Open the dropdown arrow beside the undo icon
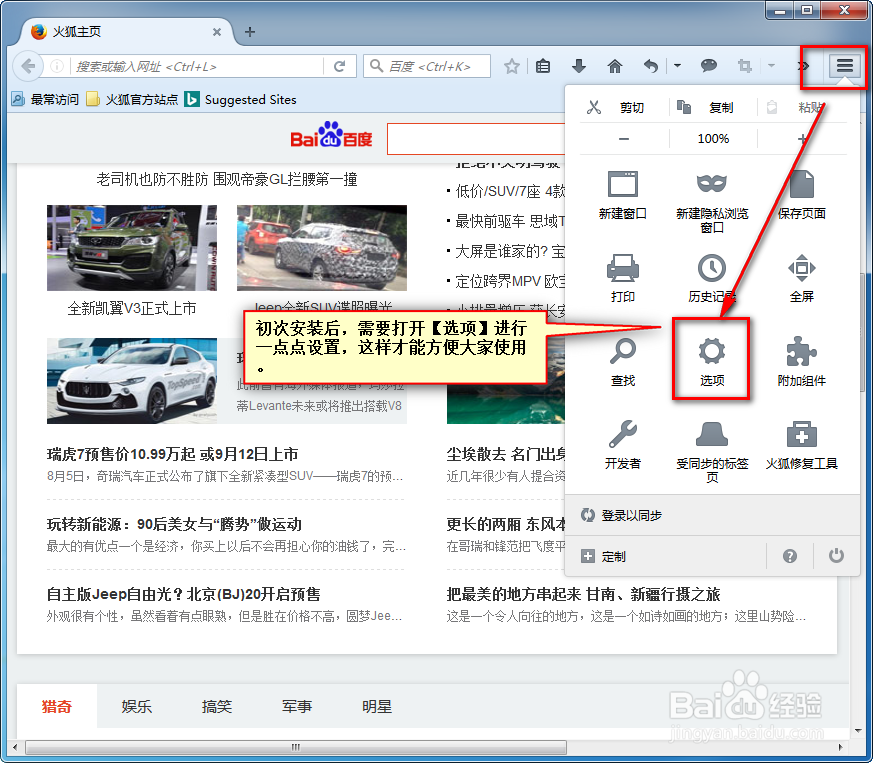Screen dimensions: 873x763 [x=679, y=66]
